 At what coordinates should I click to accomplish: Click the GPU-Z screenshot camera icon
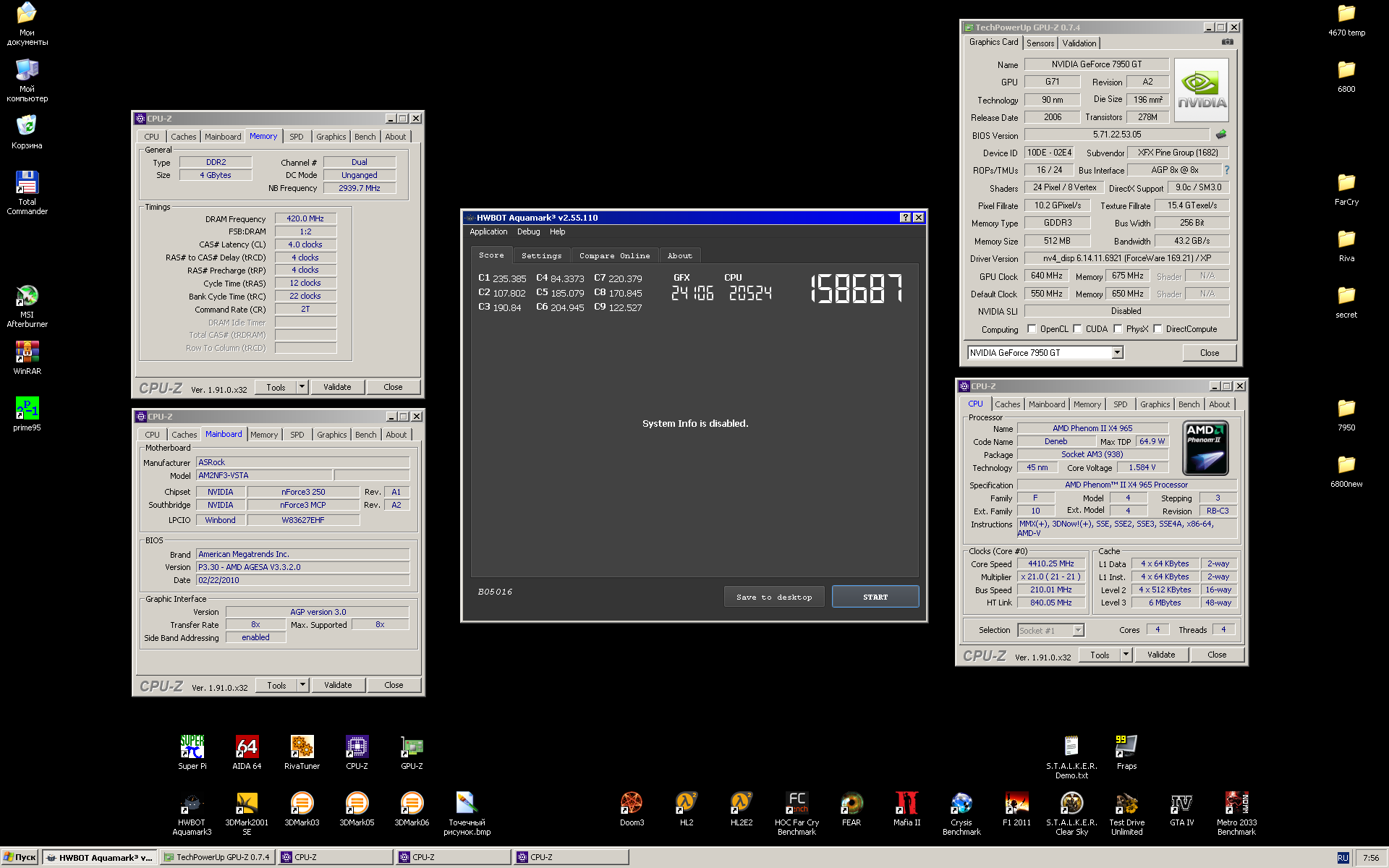point(1228,42)
